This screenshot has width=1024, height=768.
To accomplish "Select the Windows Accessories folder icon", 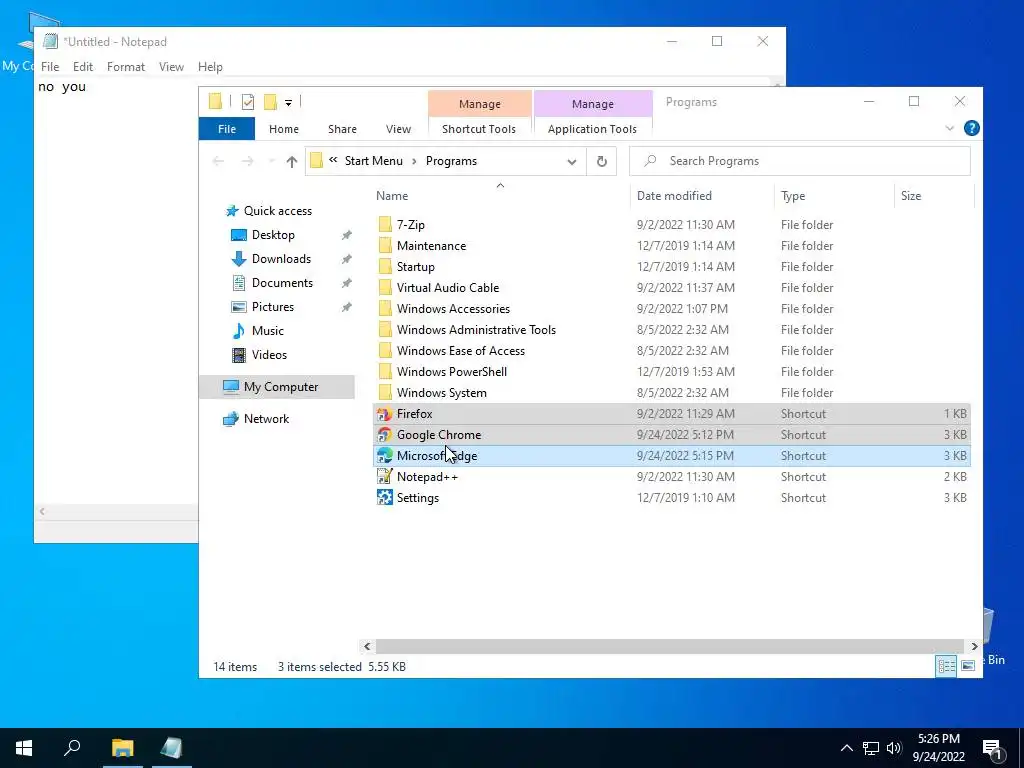I will click(385, 308).
